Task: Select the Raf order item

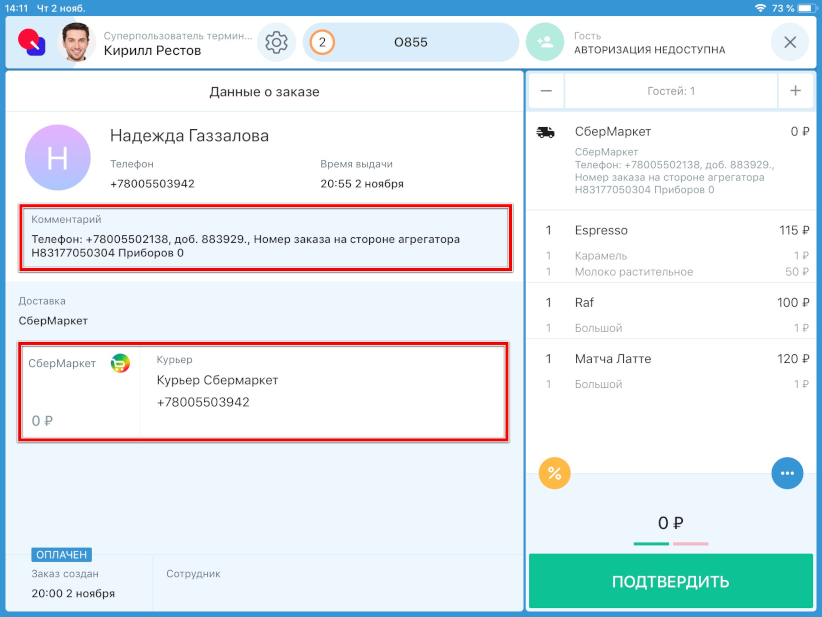Action: (x=670, y=302)
